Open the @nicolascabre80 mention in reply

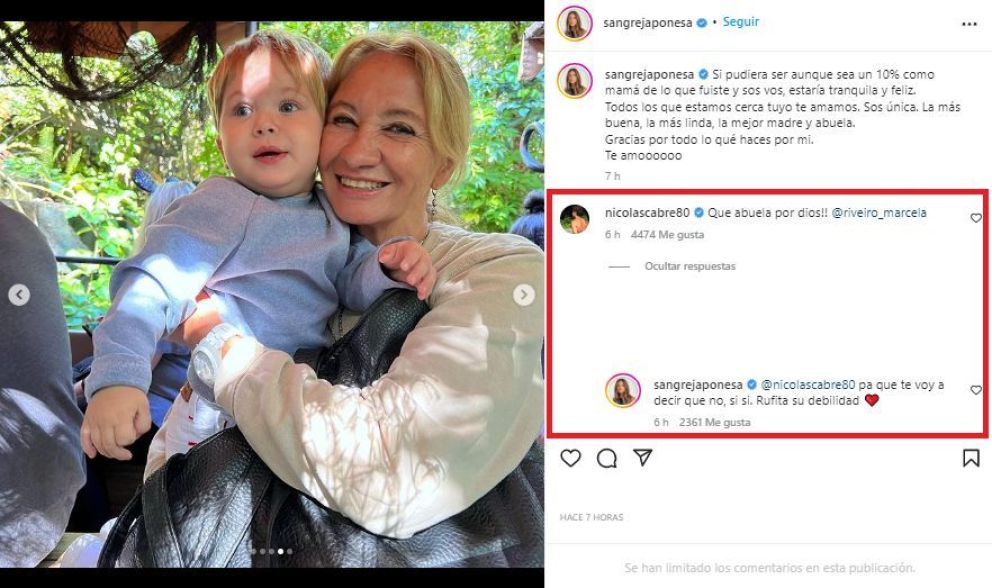point(808,384)
